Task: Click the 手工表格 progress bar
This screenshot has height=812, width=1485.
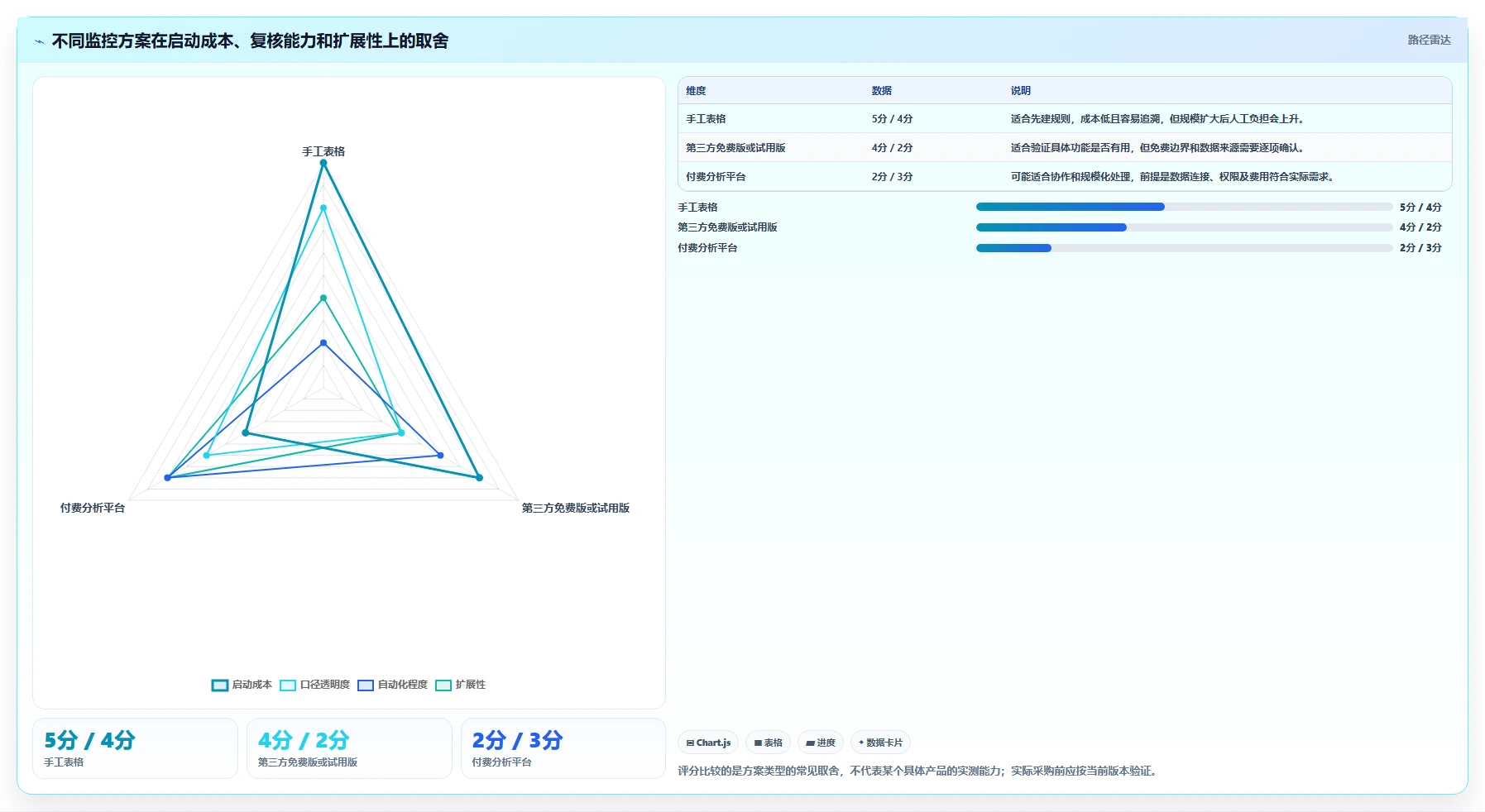Action: (1184, 207)
